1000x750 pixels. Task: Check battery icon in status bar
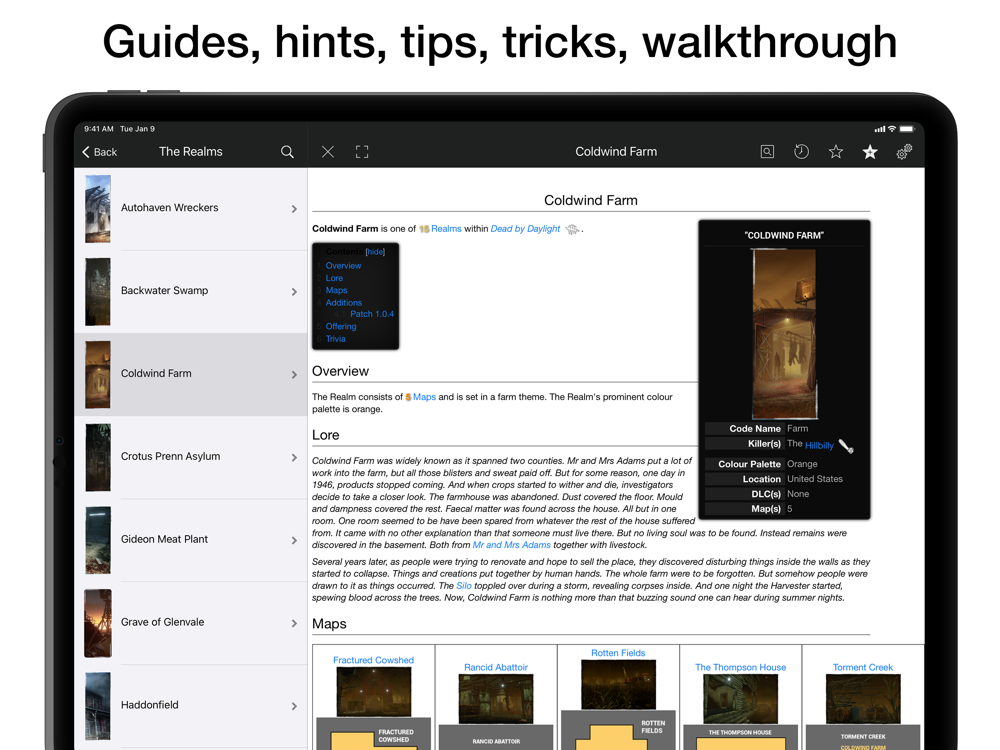[907, 129]
